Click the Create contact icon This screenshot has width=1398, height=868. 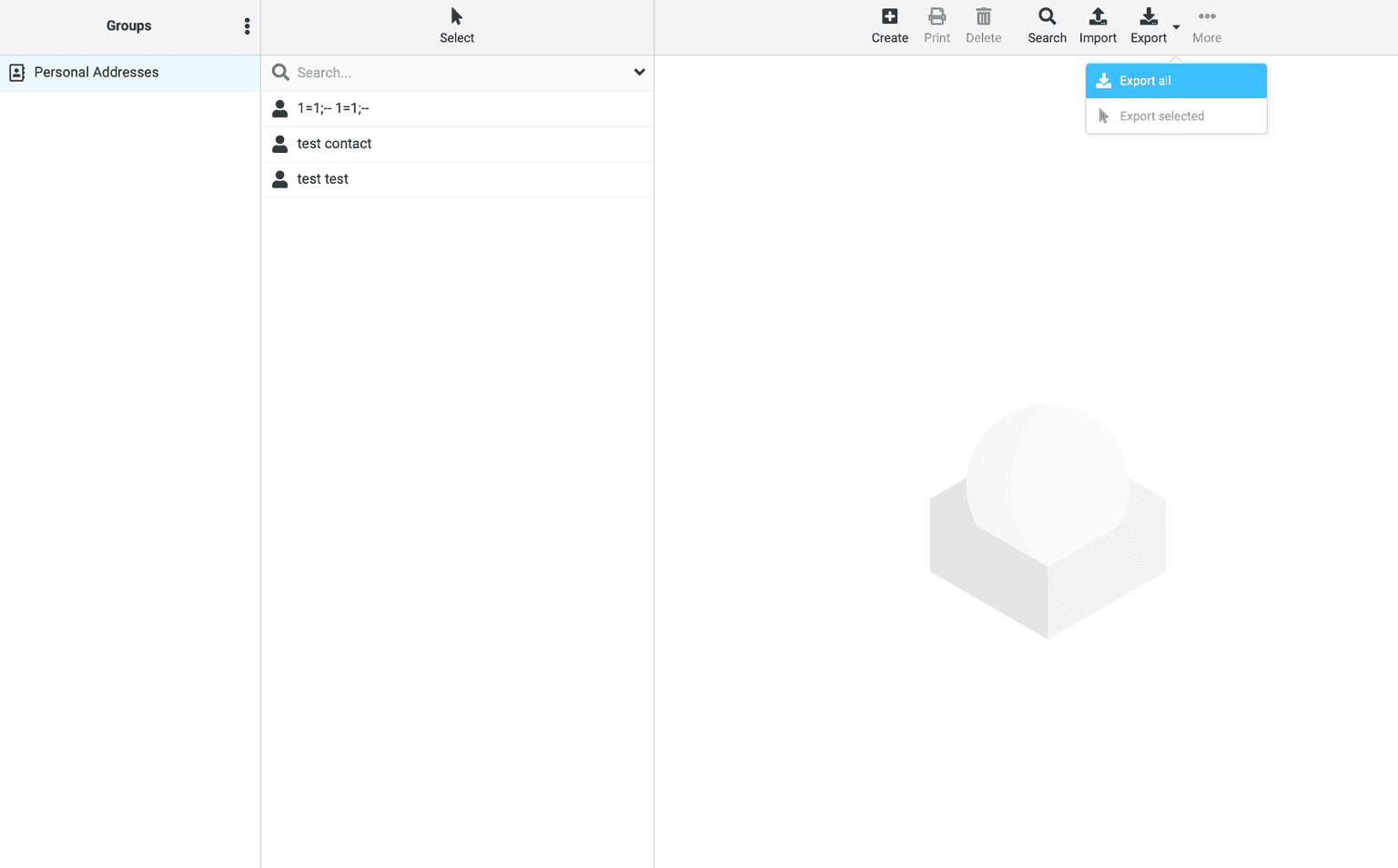[x=889, y=15]
